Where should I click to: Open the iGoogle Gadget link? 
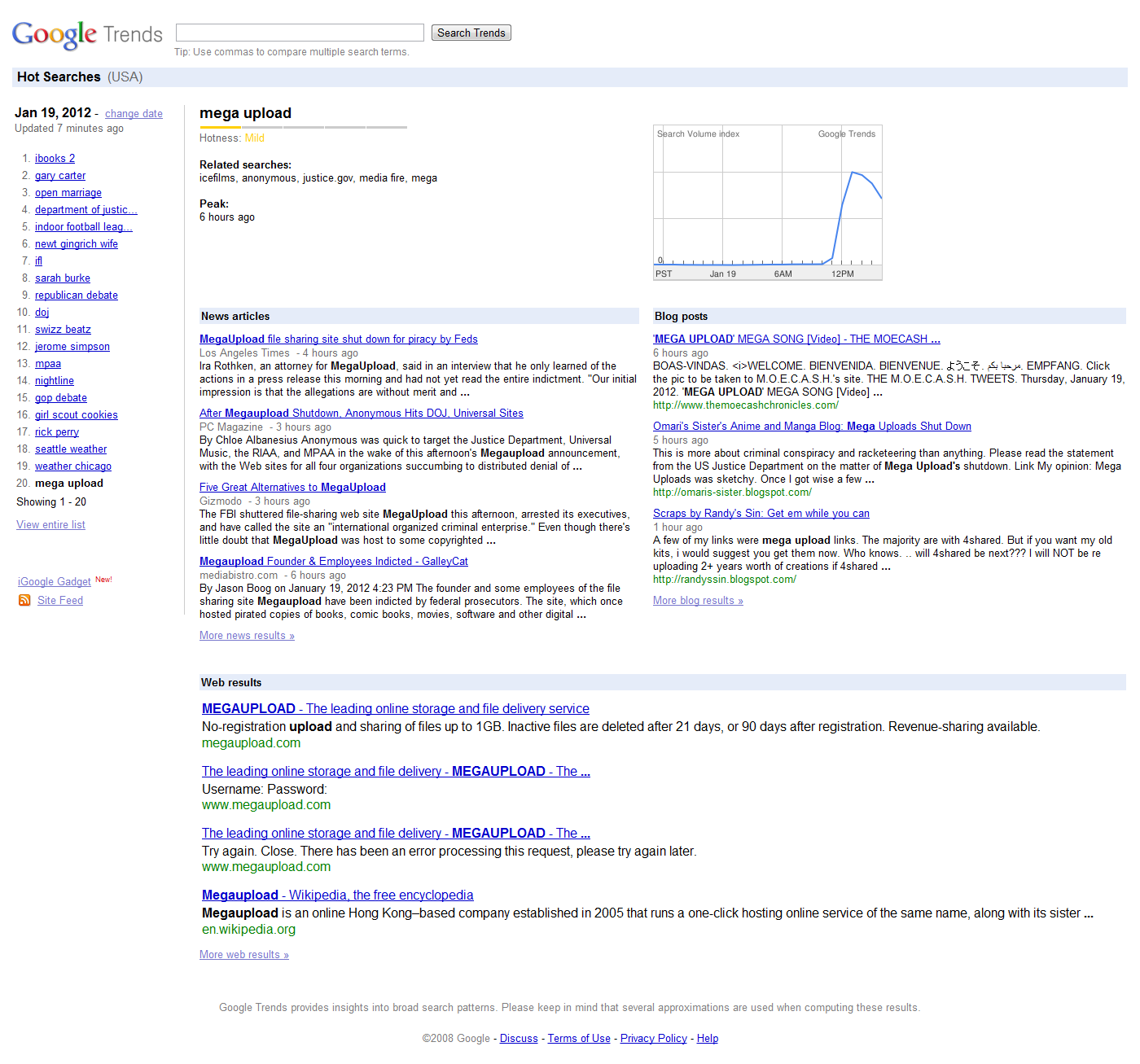tap(55, 581)
